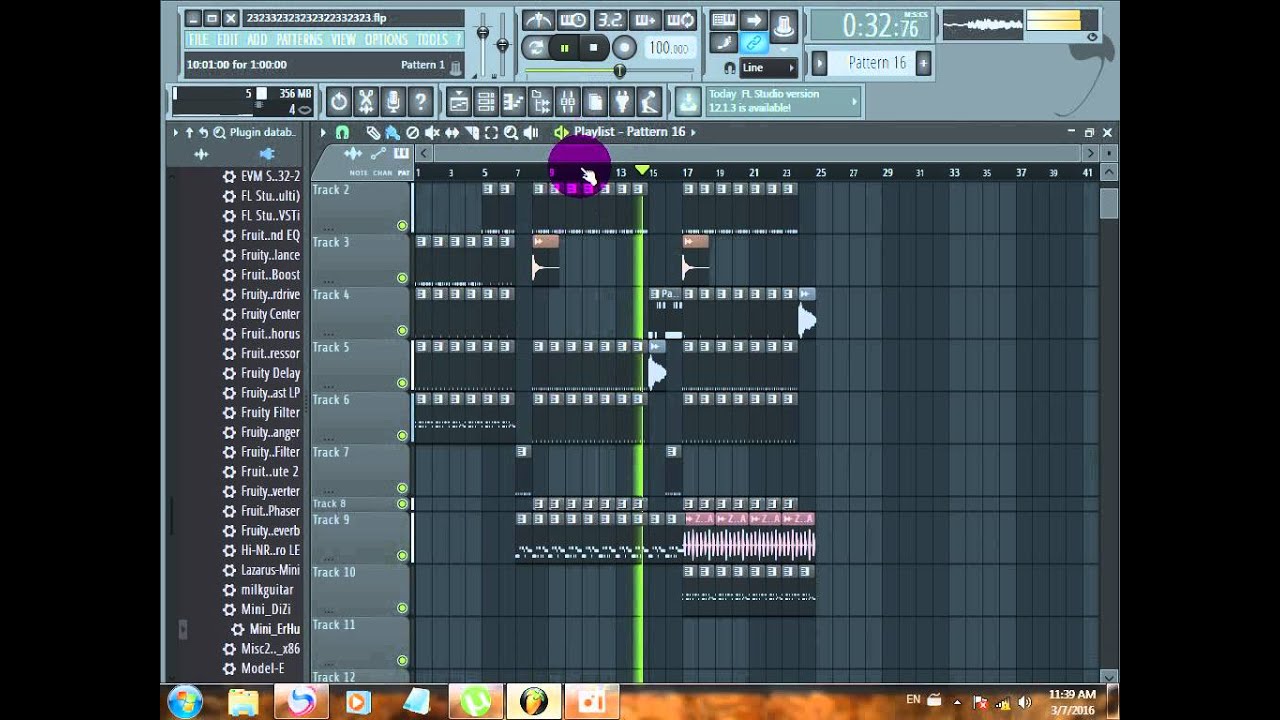Viewport: 1280px width, 720px height.
Task: Add a new pattern with plus button
Action: pyautogui.click(x=923, y=63)
